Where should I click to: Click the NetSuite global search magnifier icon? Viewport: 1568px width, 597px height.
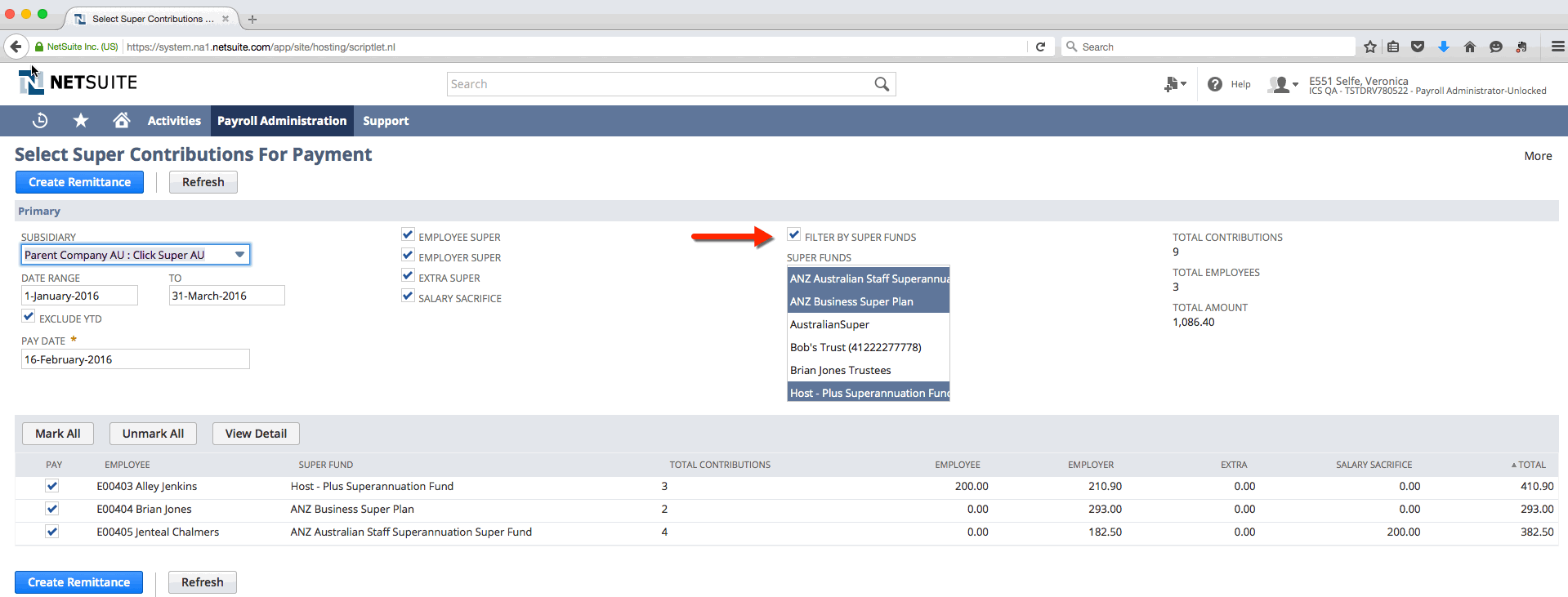pyautogui.click(x=882, y=84)
